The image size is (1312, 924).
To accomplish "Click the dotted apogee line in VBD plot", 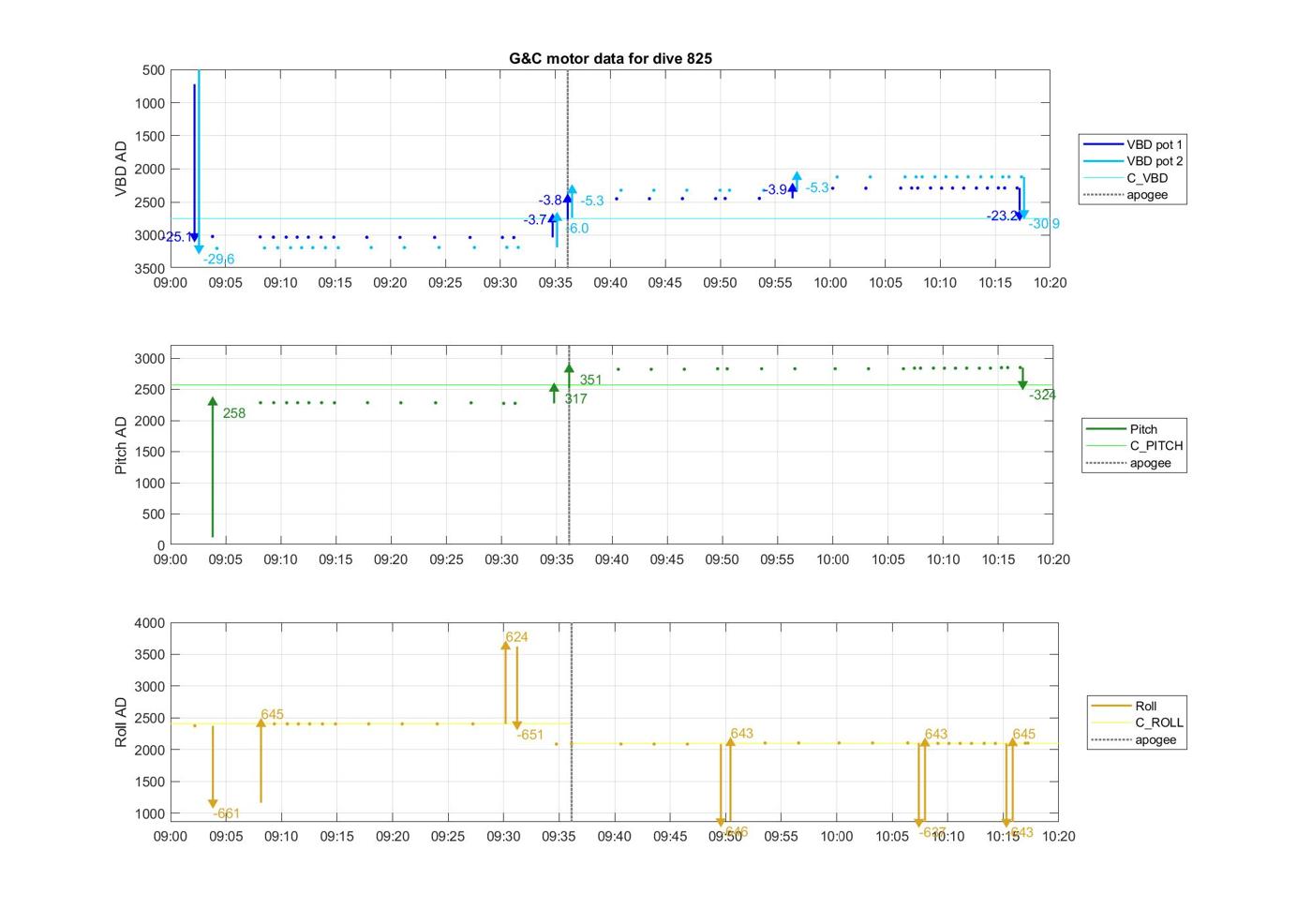I will 568,169.
